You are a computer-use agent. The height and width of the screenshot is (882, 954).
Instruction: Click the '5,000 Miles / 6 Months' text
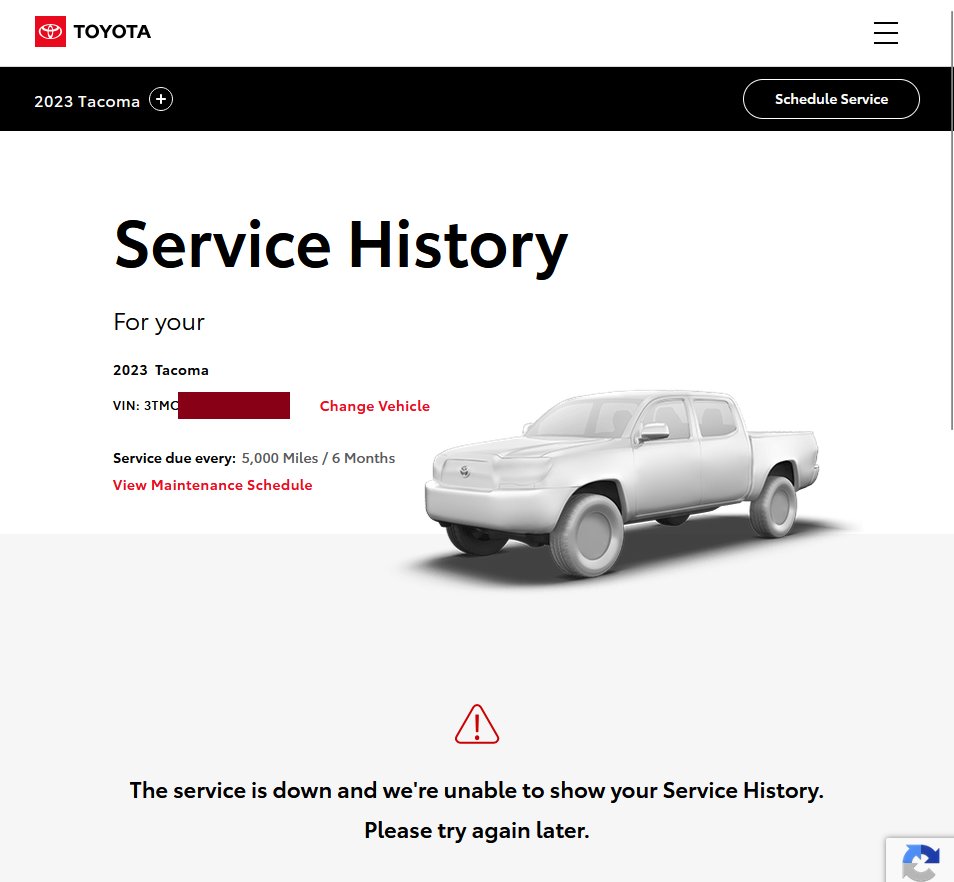tap(318, 458)
